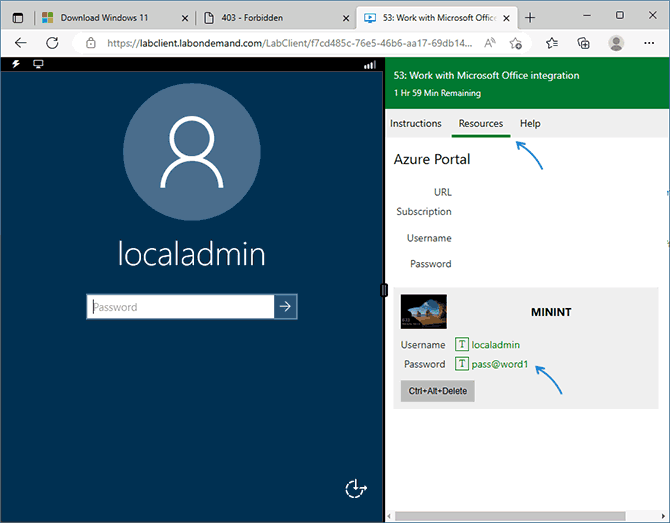670x523 pixels.
Task: Click the URL label under Azure Portal
Action: point(443,192)
